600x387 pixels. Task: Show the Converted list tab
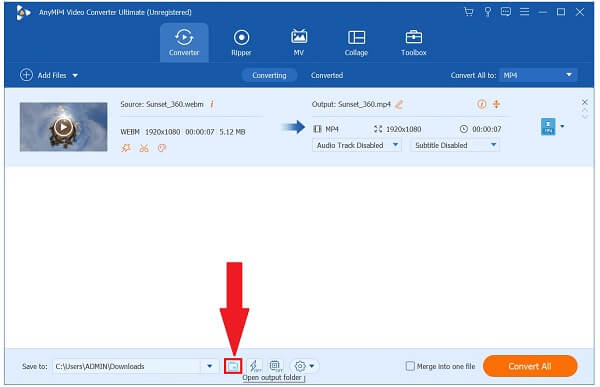click(x=327, y=75)
